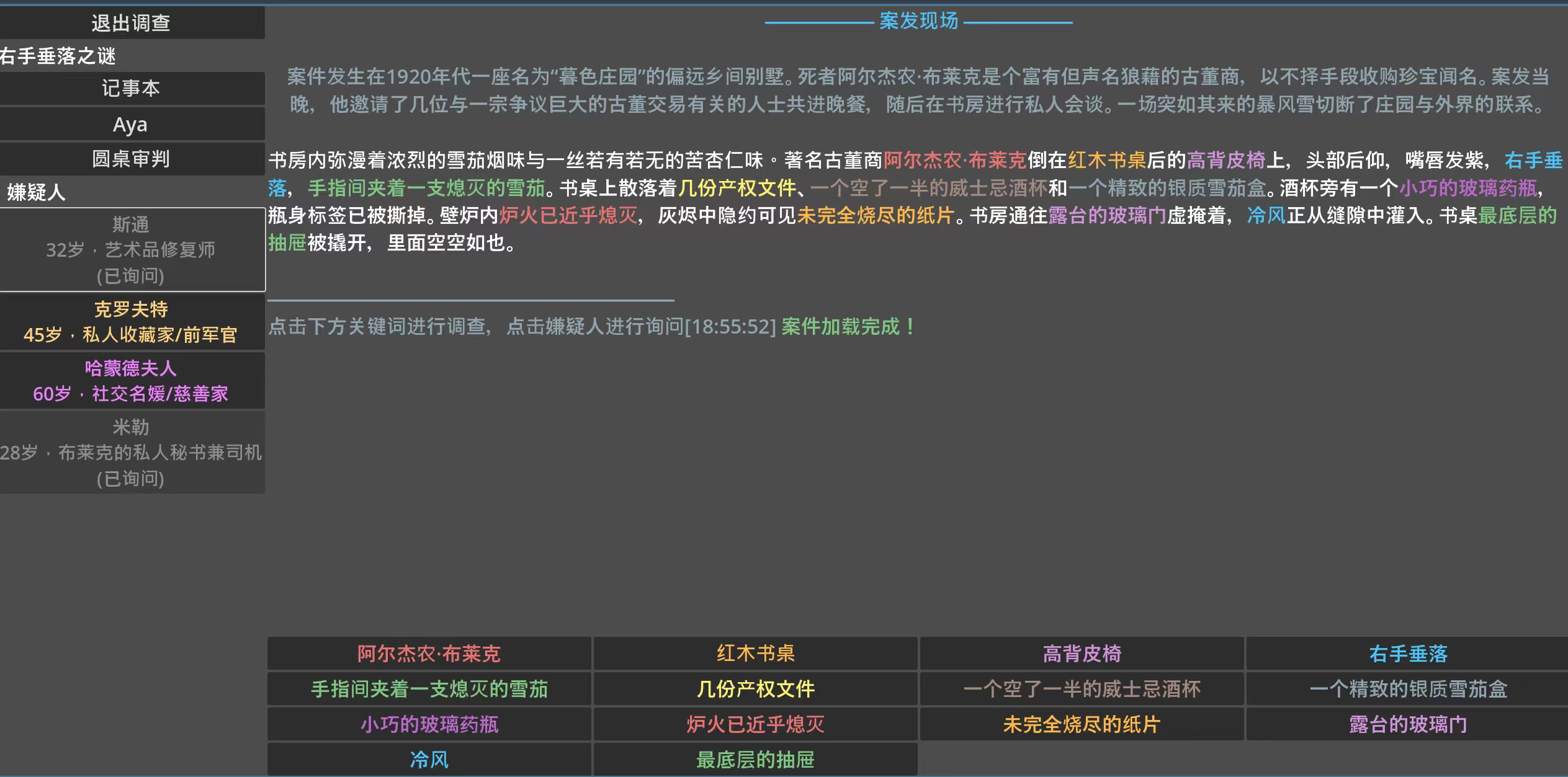The image size is (1568, 777).
Task: Investigate keyword 右手垂落
Action: click(1407, 654)
